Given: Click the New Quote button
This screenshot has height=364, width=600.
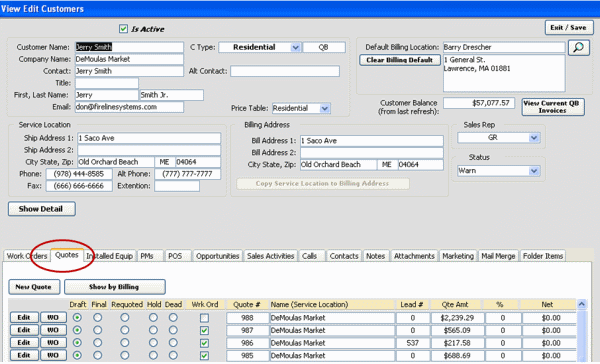Looking at the screenshot, I should click(34, 287).
